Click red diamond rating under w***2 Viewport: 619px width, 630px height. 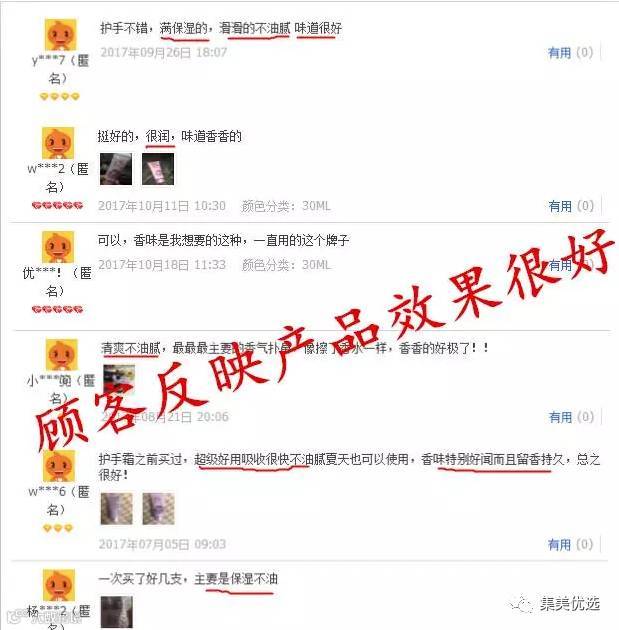point(57,205)
